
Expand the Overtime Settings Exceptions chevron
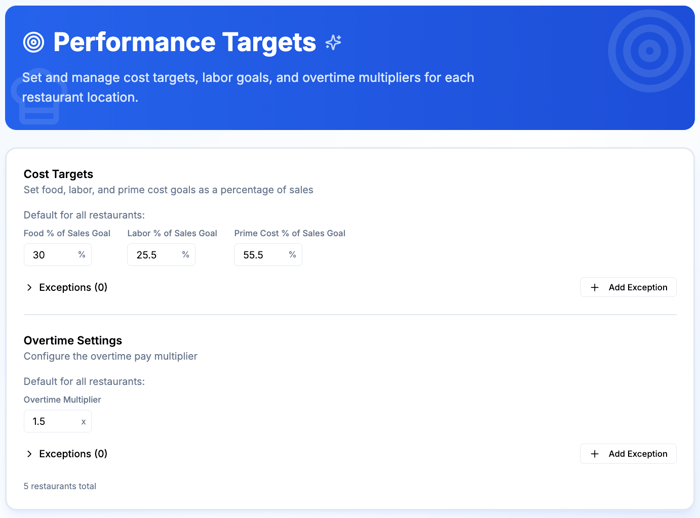[x=29, y=454]
